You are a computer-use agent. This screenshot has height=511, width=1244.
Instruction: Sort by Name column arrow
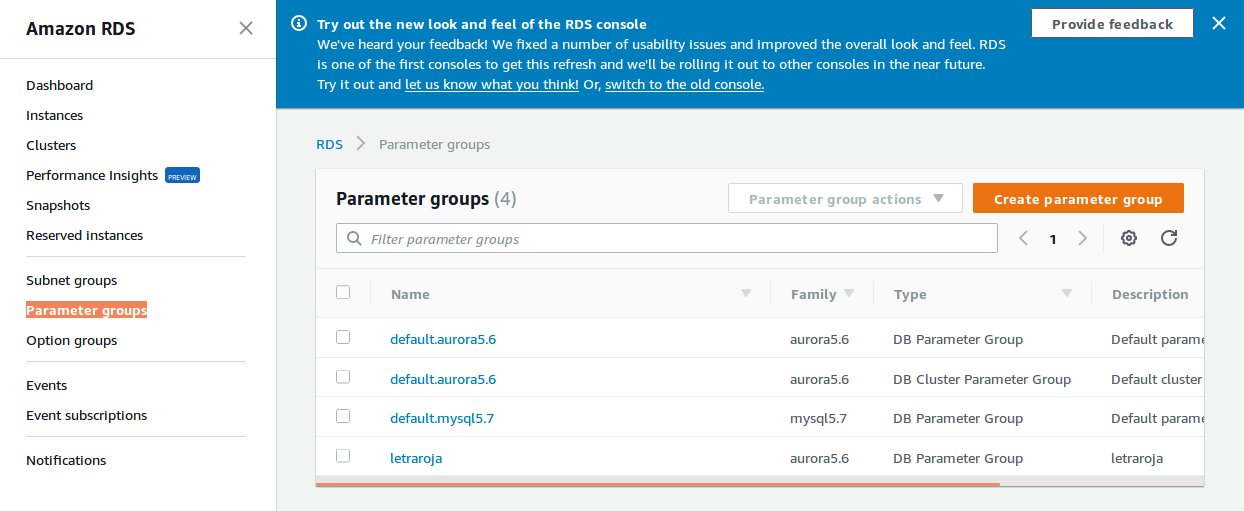745,293
